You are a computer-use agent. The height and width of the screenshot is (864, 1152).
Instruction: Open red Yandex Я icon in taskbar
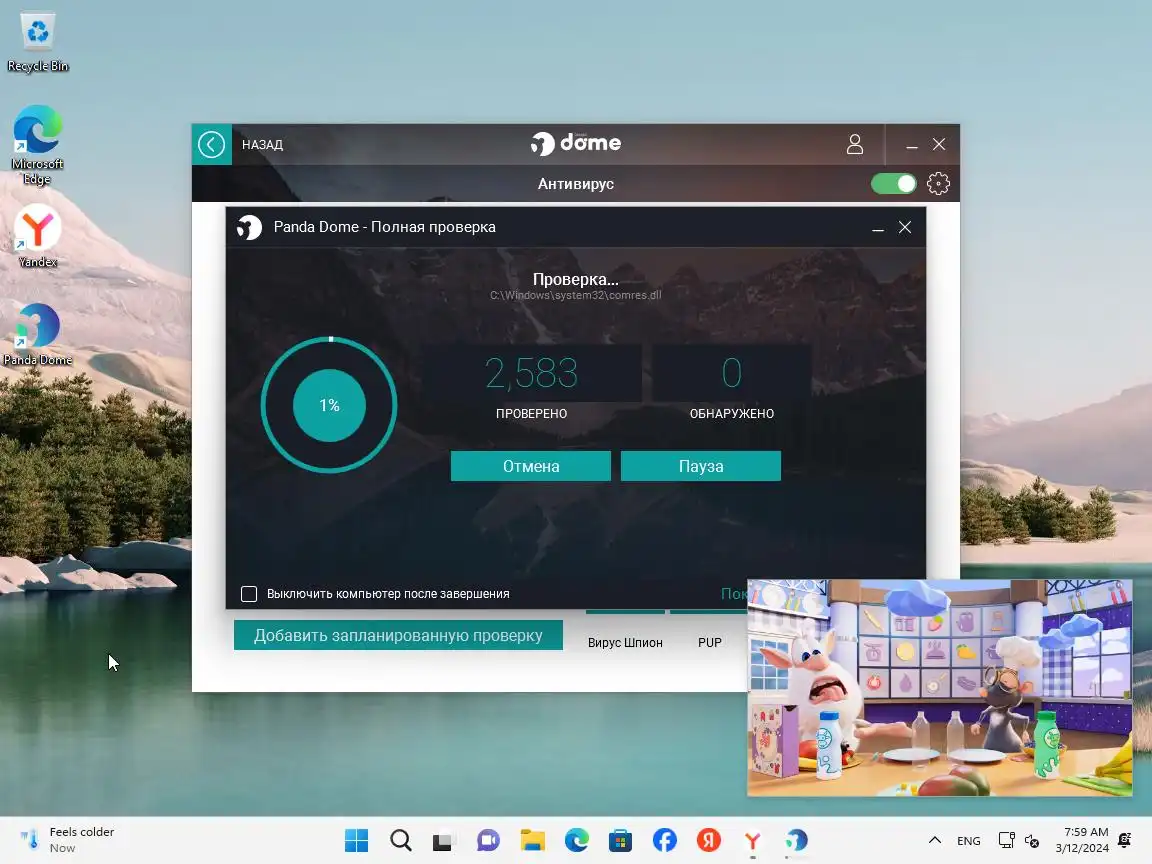pos(708,840)
